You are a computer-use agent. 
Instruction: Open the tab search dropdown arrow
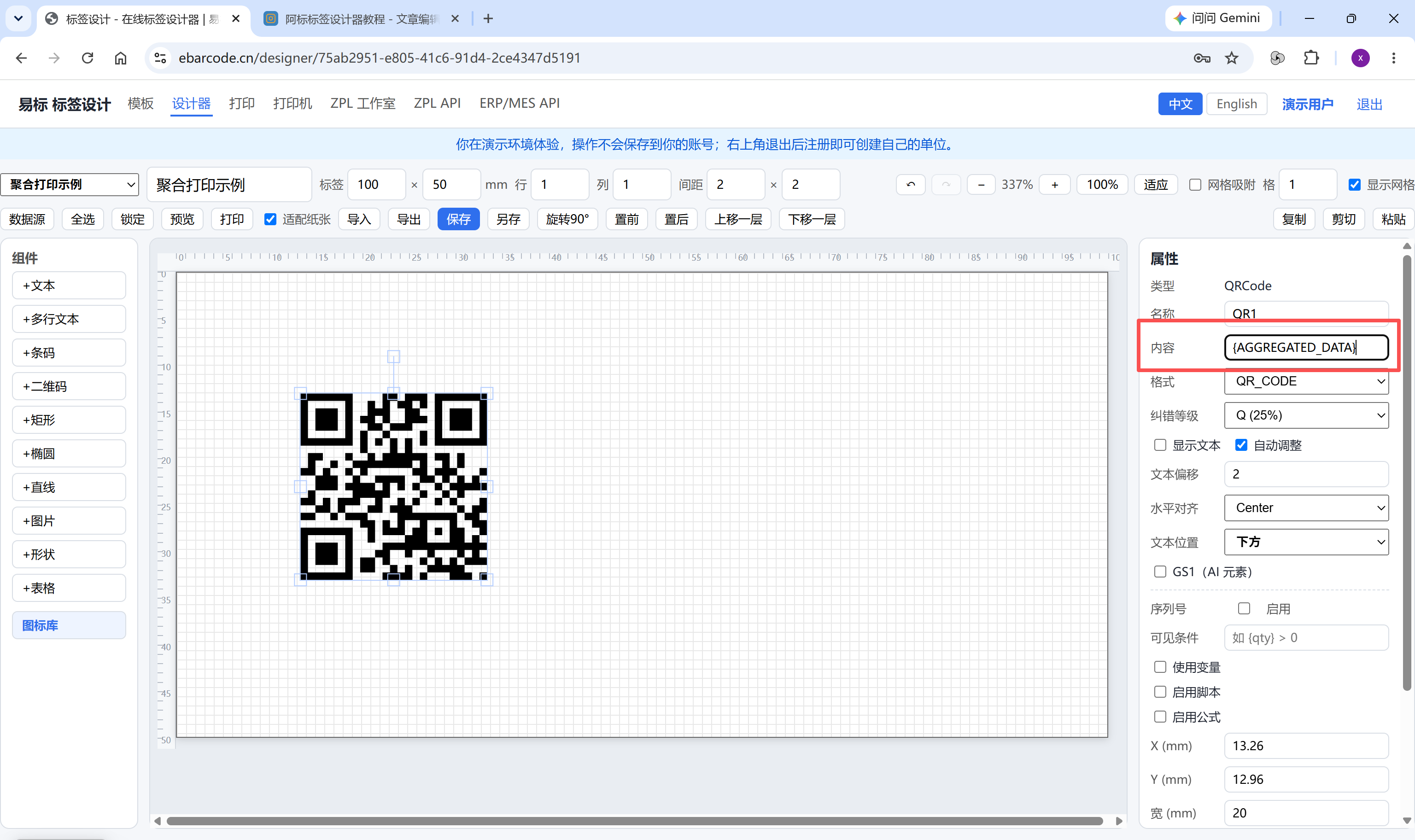pyautogui.click(x=18, y=19)
